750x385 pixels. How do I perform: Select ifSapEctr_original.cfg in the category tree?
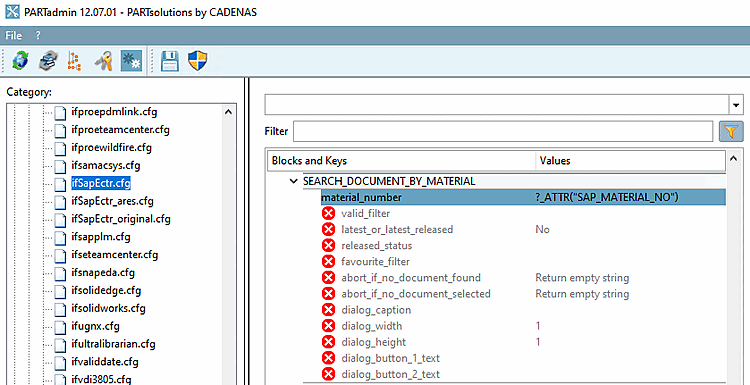[121, 219]
